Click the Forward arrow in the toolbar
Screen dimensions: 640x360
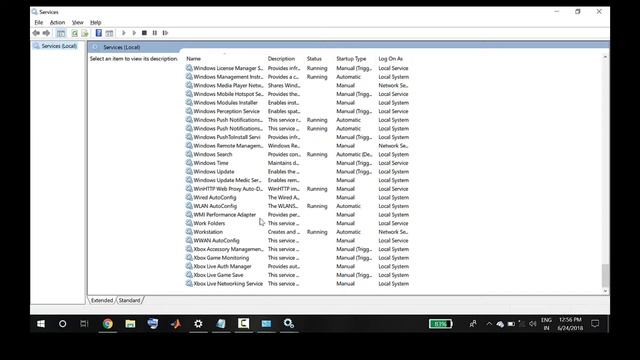point(46,33)
